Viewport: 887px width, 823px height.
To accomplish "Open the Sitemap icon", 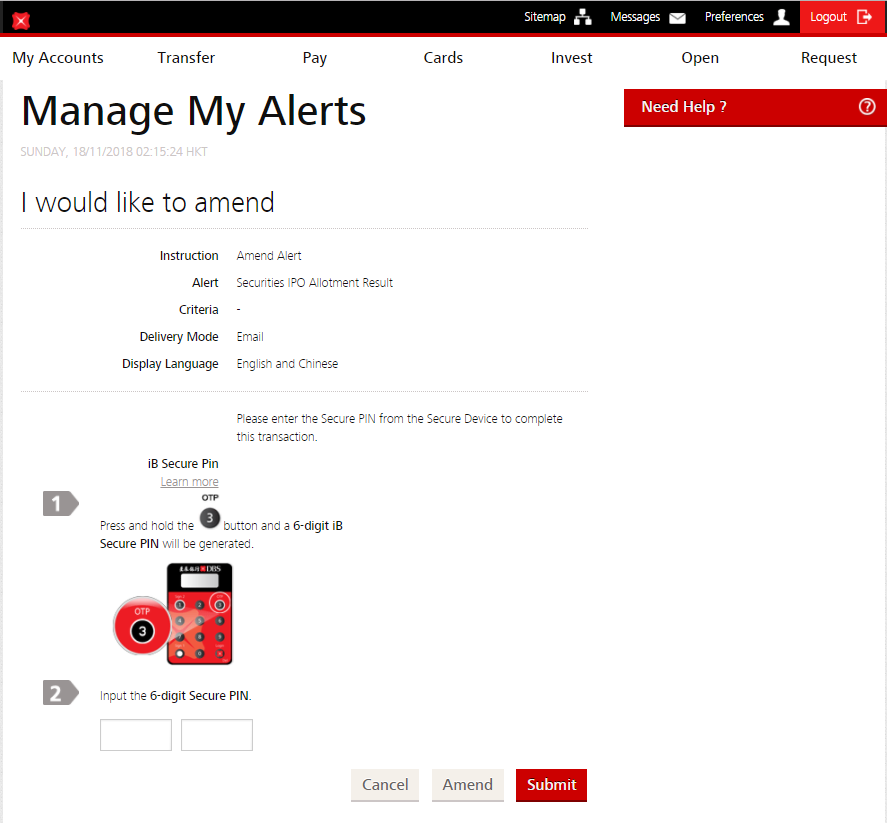I will [x=583, y=17].
